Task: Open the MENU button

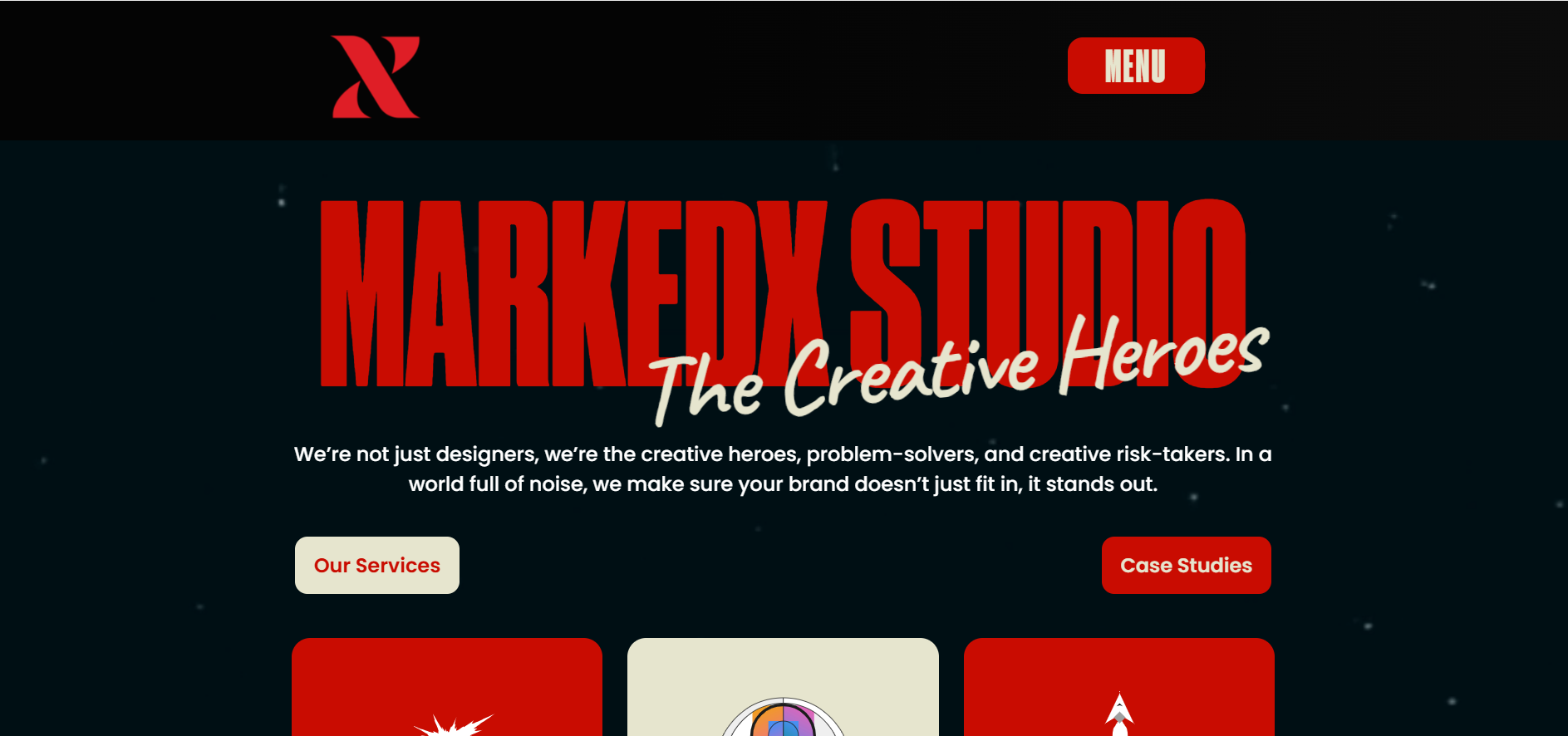Action: coord(1136,66)
